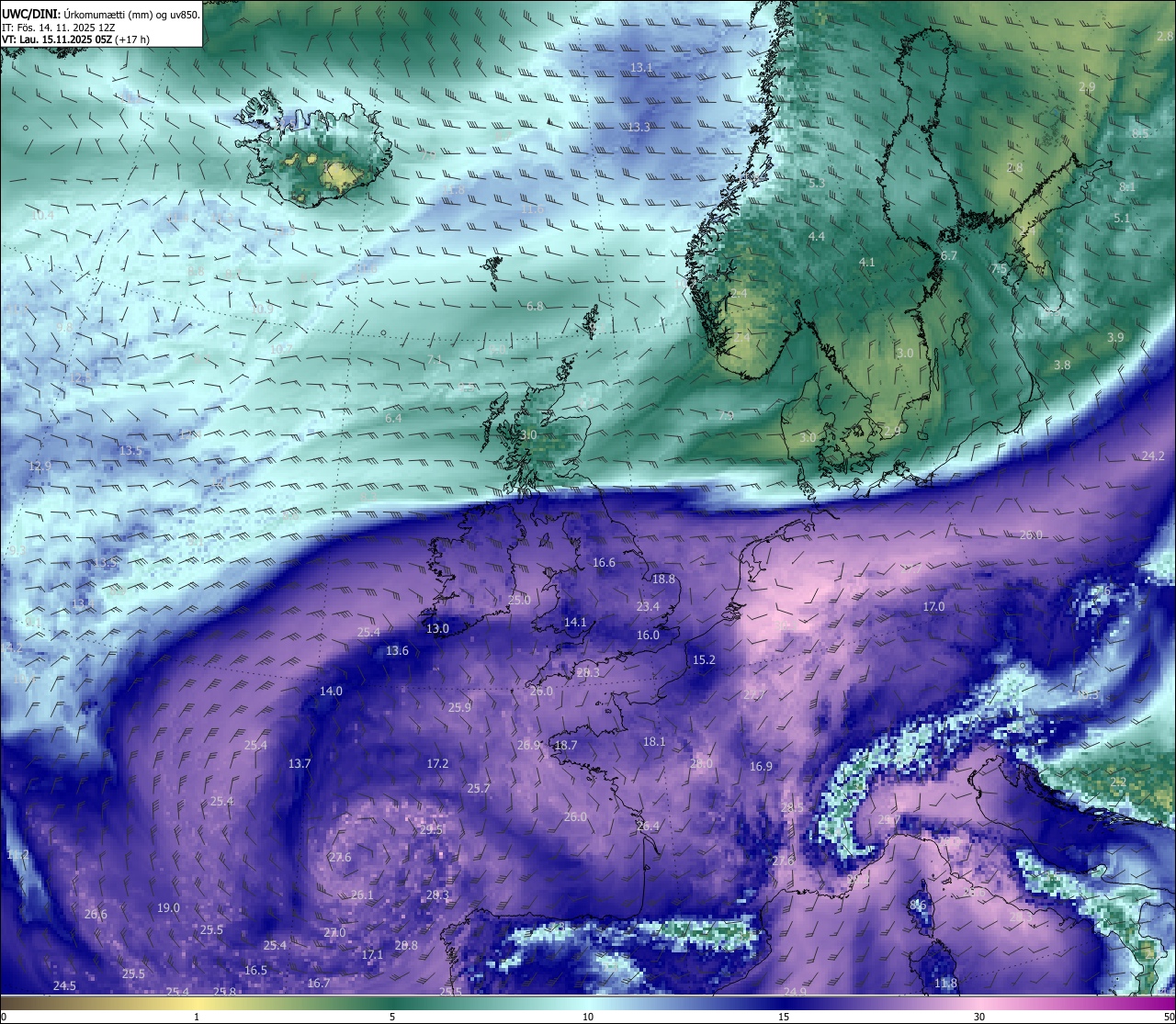
Task: Click the 13.3 value on the map
Action: pyautogui.click(x=639, y=128)
